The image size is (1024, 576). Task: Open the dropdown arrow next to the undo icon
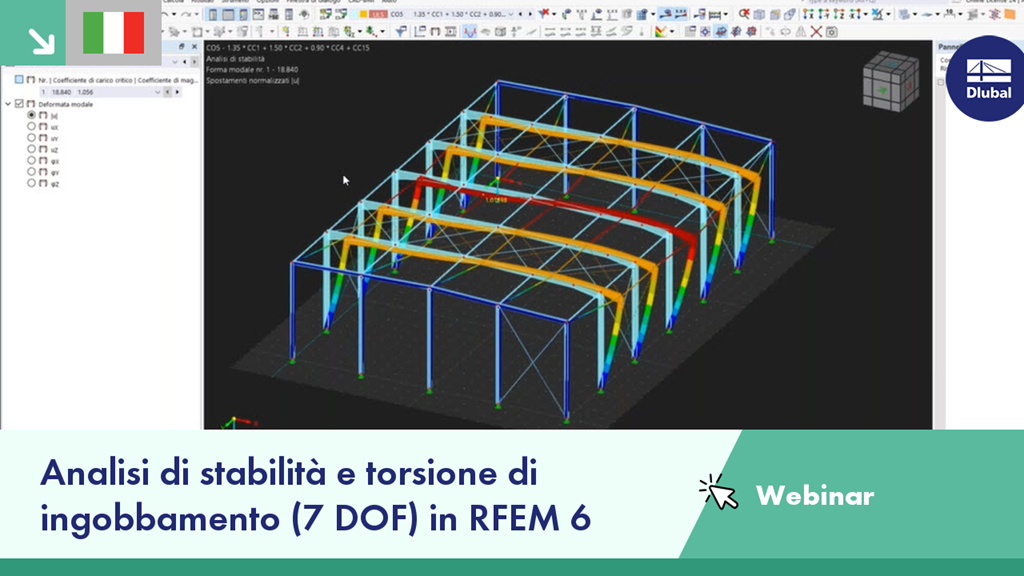pos(174,14)
